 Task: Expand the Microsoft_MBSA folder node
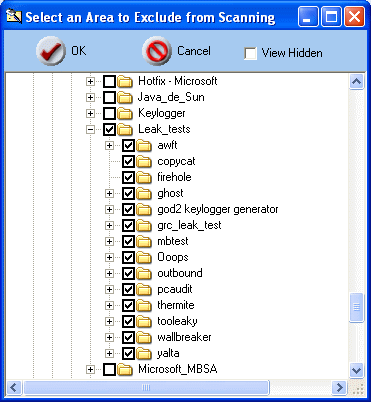click(x=90, y=369)
